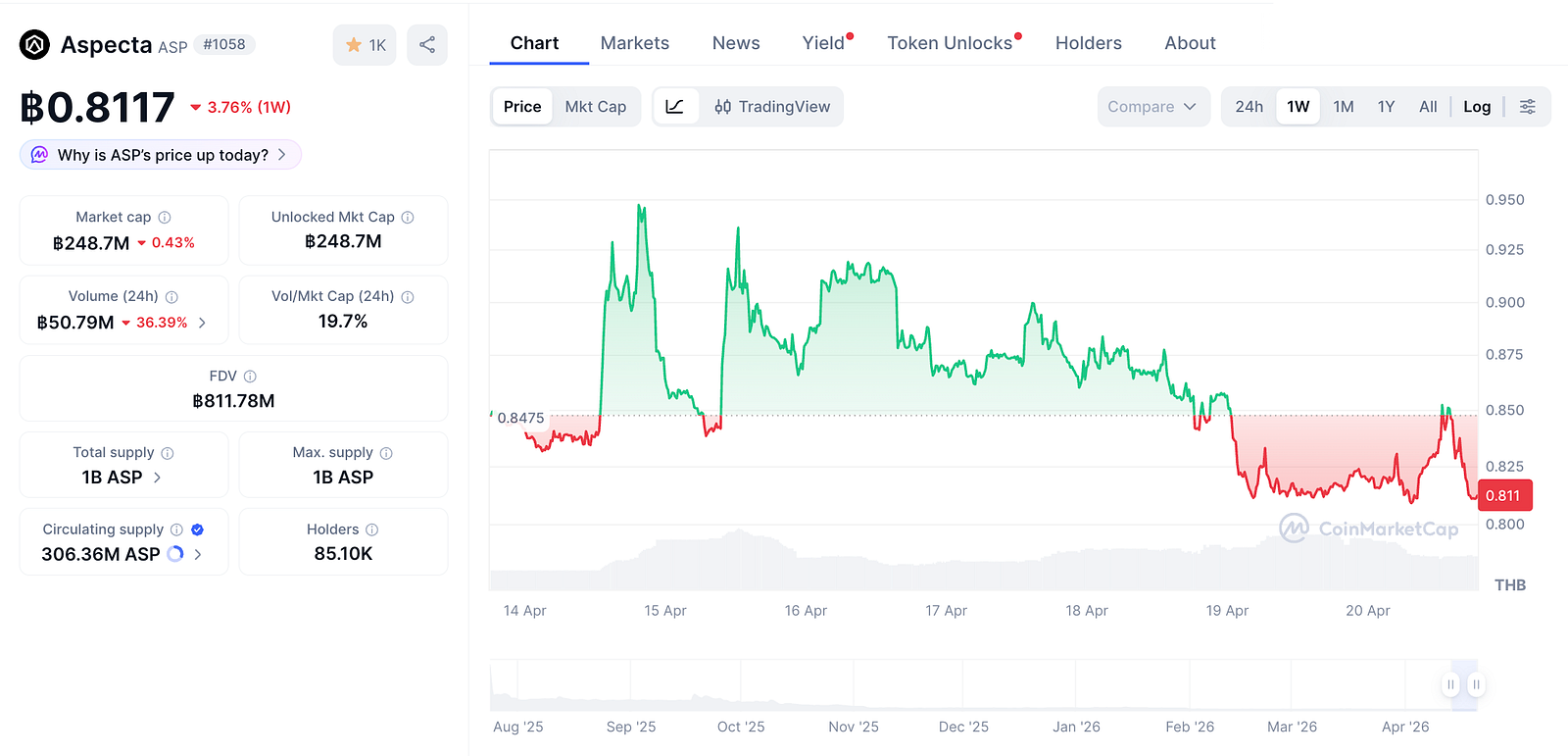The image size is (1568, 756).
Task: Click the 3.76% (1W) price change
Action: pos(241,107)
